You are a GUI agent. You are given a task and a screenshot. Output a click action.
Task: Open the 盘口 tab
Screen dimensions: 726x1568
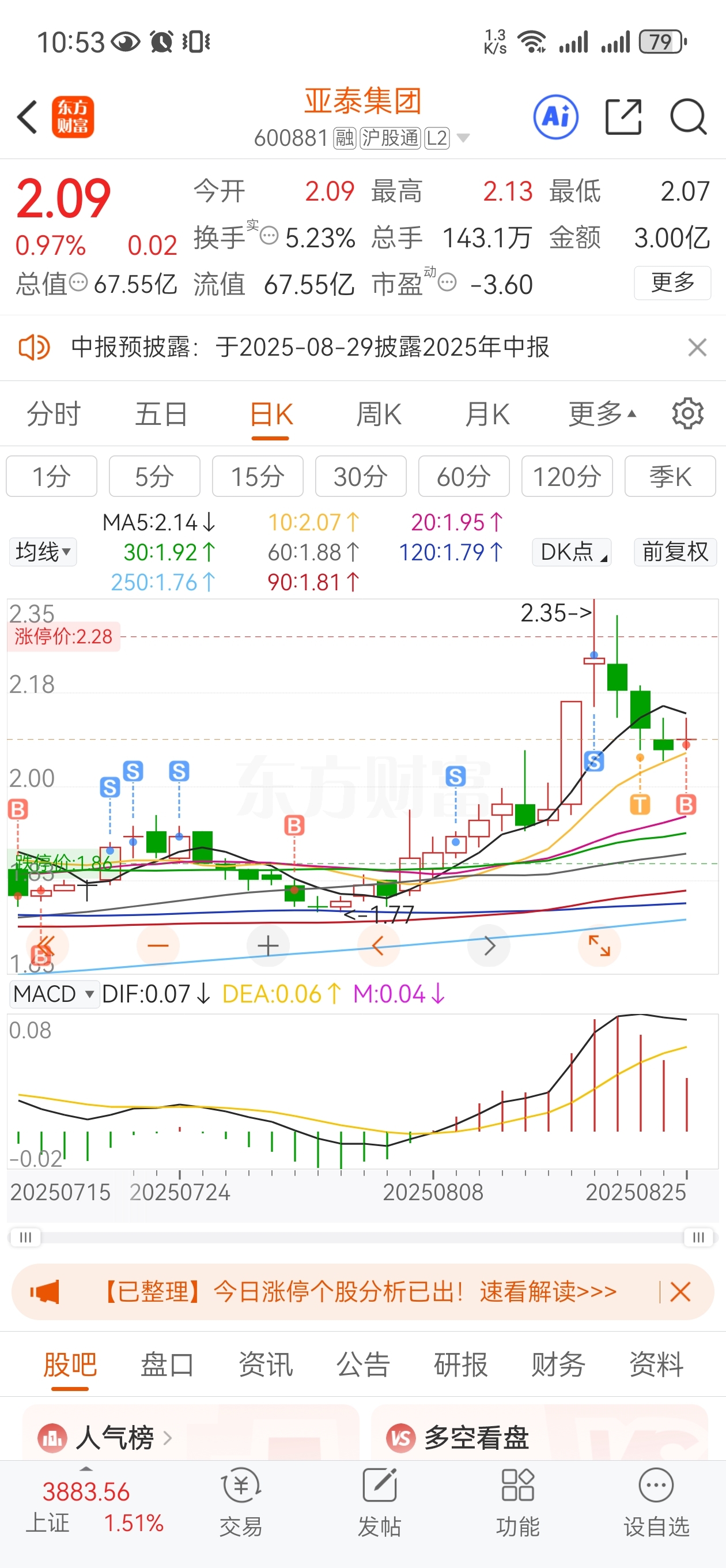click(x=167, y=1364)
